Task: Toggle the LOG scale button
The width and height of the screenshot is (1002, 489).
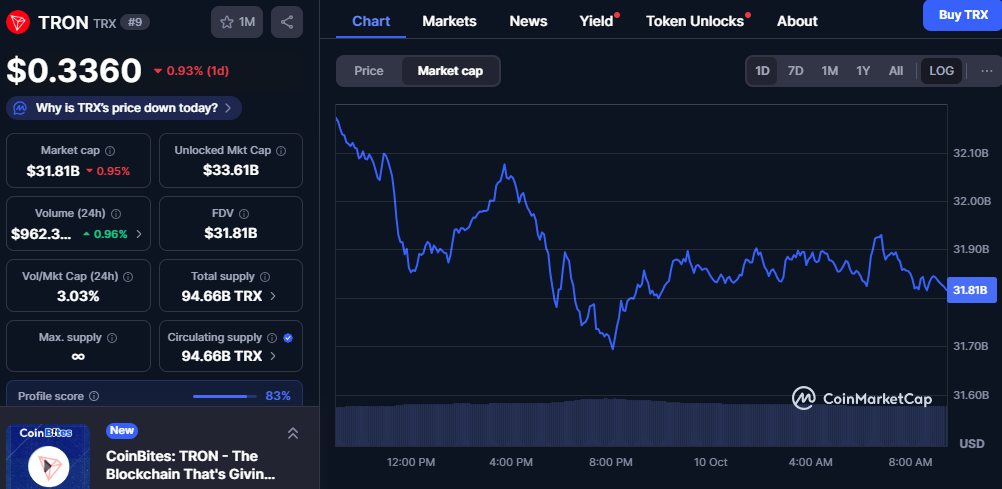Action: pyautogui.click(x=941, y=71)
